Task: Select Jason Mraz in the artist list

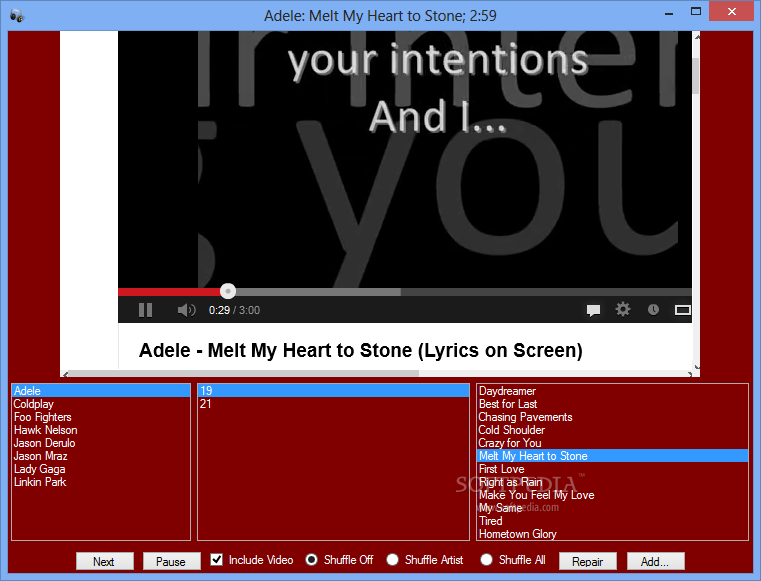Action: (x=101, y=456)
